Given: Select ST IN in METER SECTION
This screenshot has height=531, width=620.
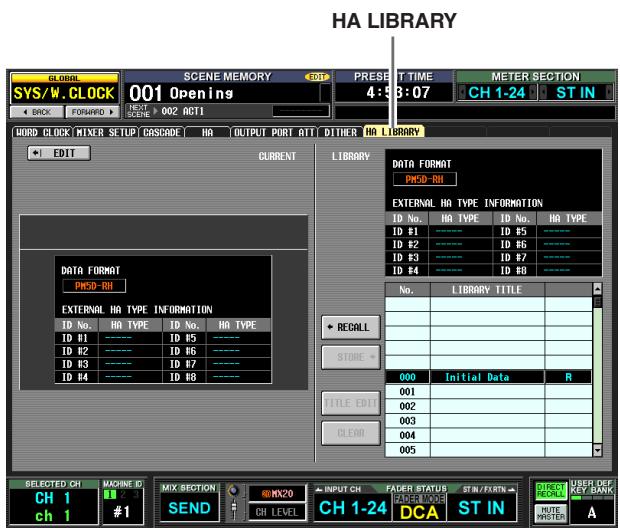Looking at the screenshot, I should [576, 93].
